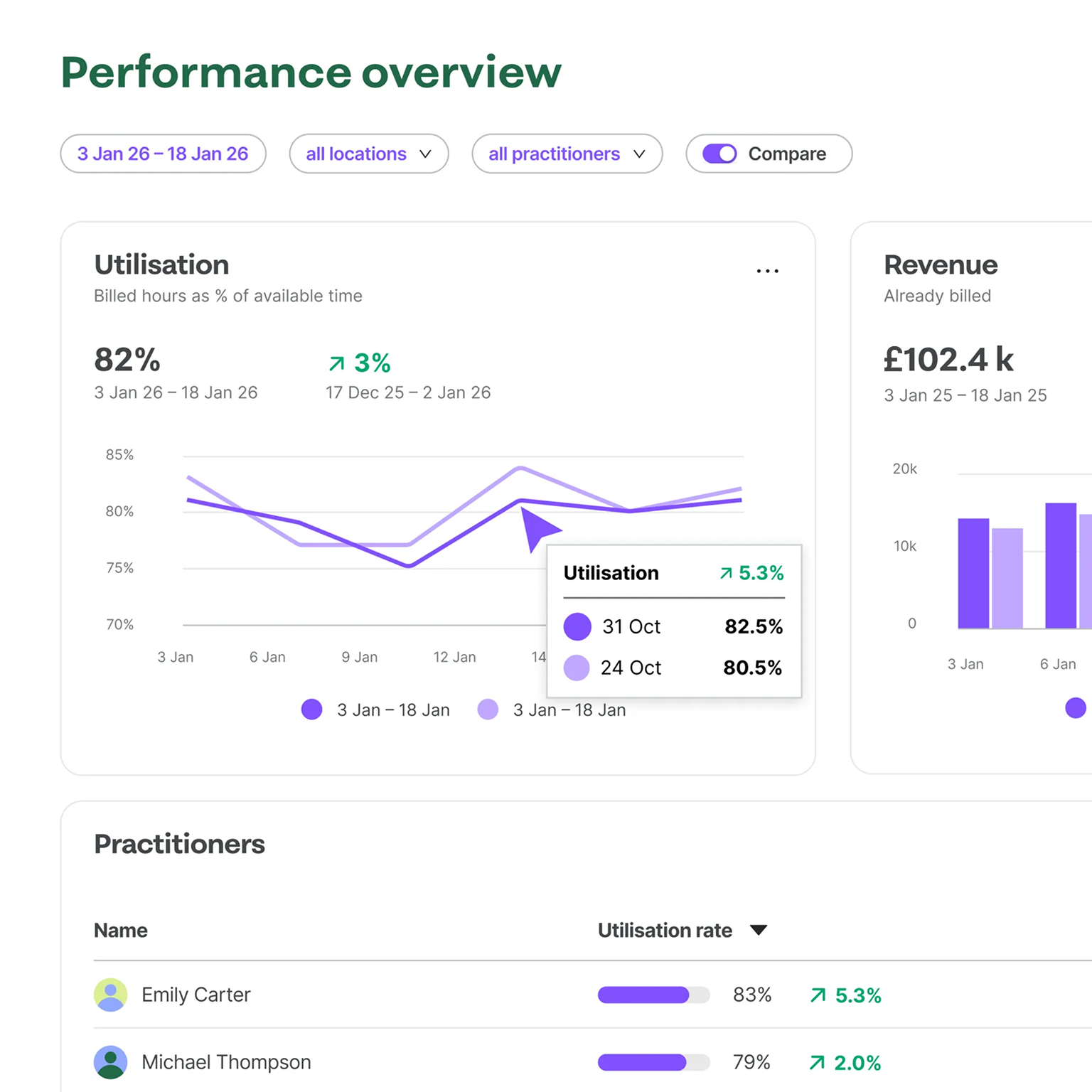
Task: Click the Performance overview page title
Action: [x=311, y=72]
